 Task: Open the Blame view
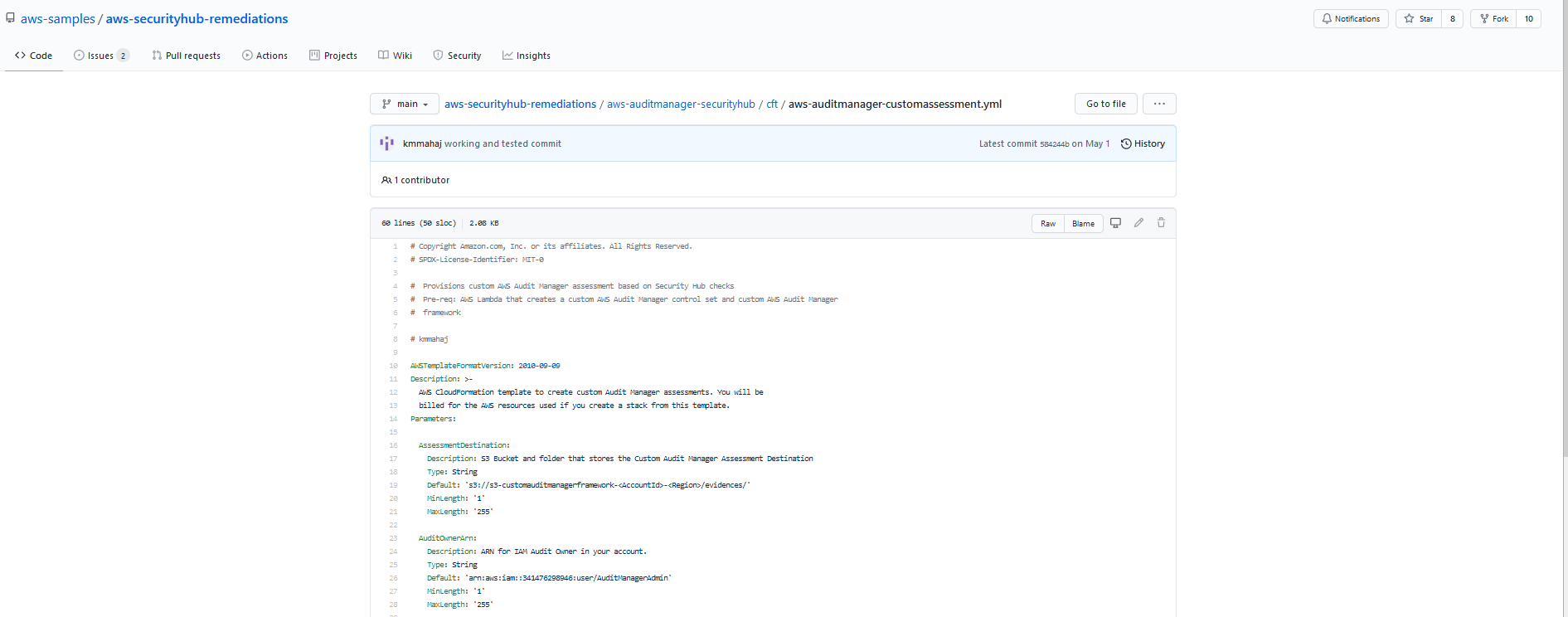[x=1084, y=224]
